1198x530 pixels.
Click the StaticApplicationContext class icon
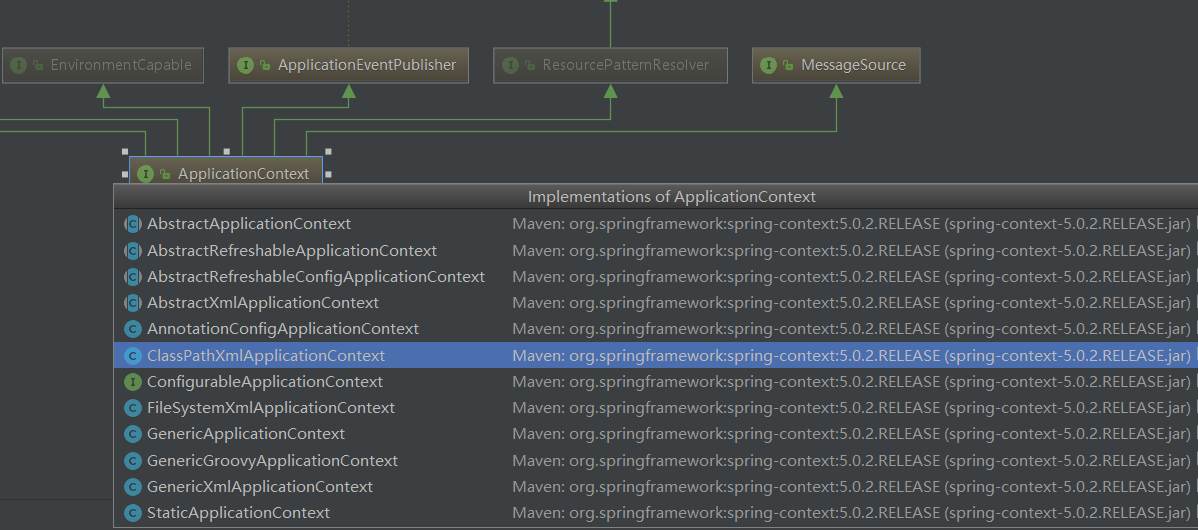point(132,513)
